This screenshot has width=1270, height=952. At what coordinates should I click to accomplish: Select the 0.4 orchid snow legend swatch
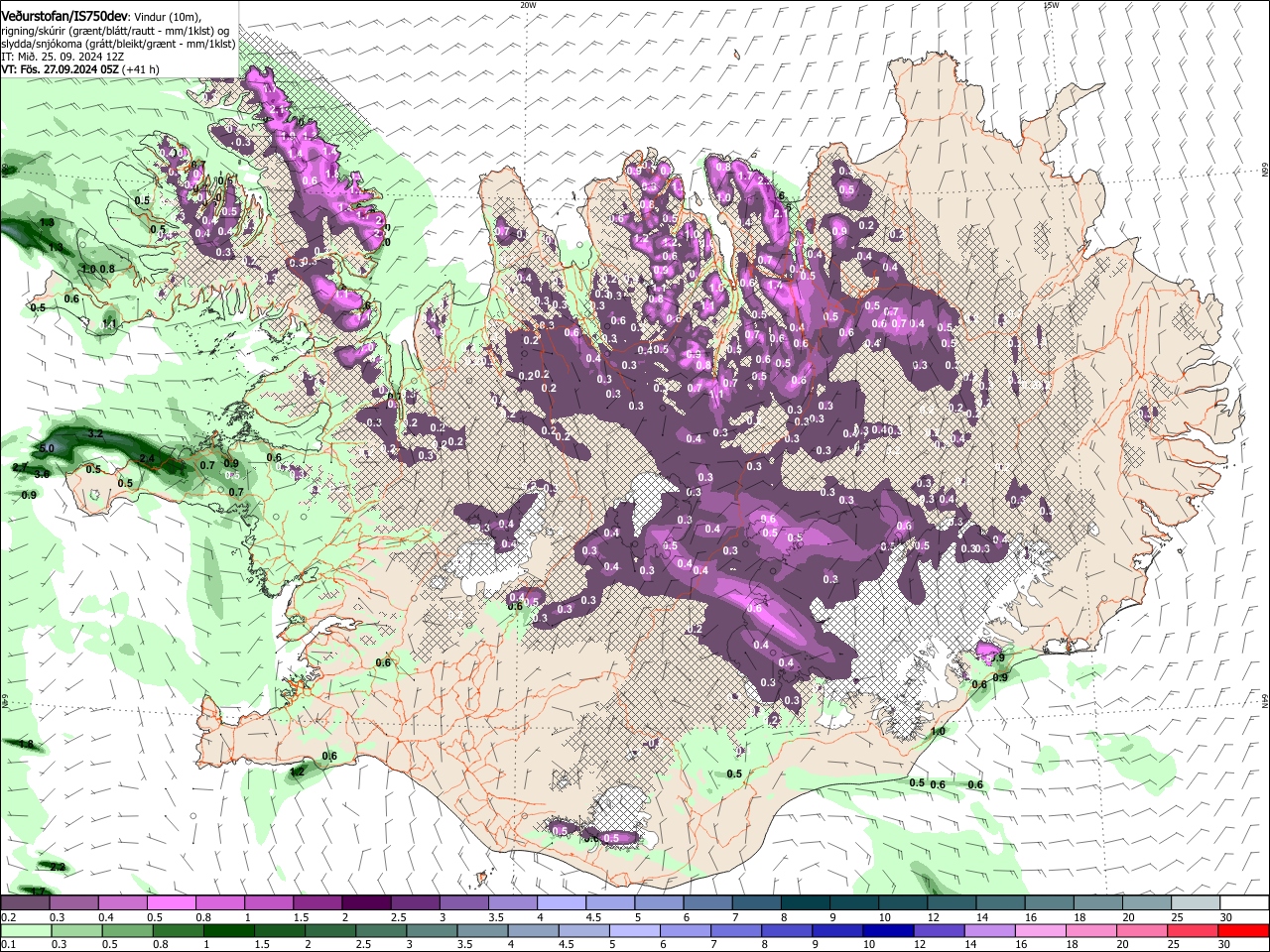pyautogui.click(x=123, y=903)
